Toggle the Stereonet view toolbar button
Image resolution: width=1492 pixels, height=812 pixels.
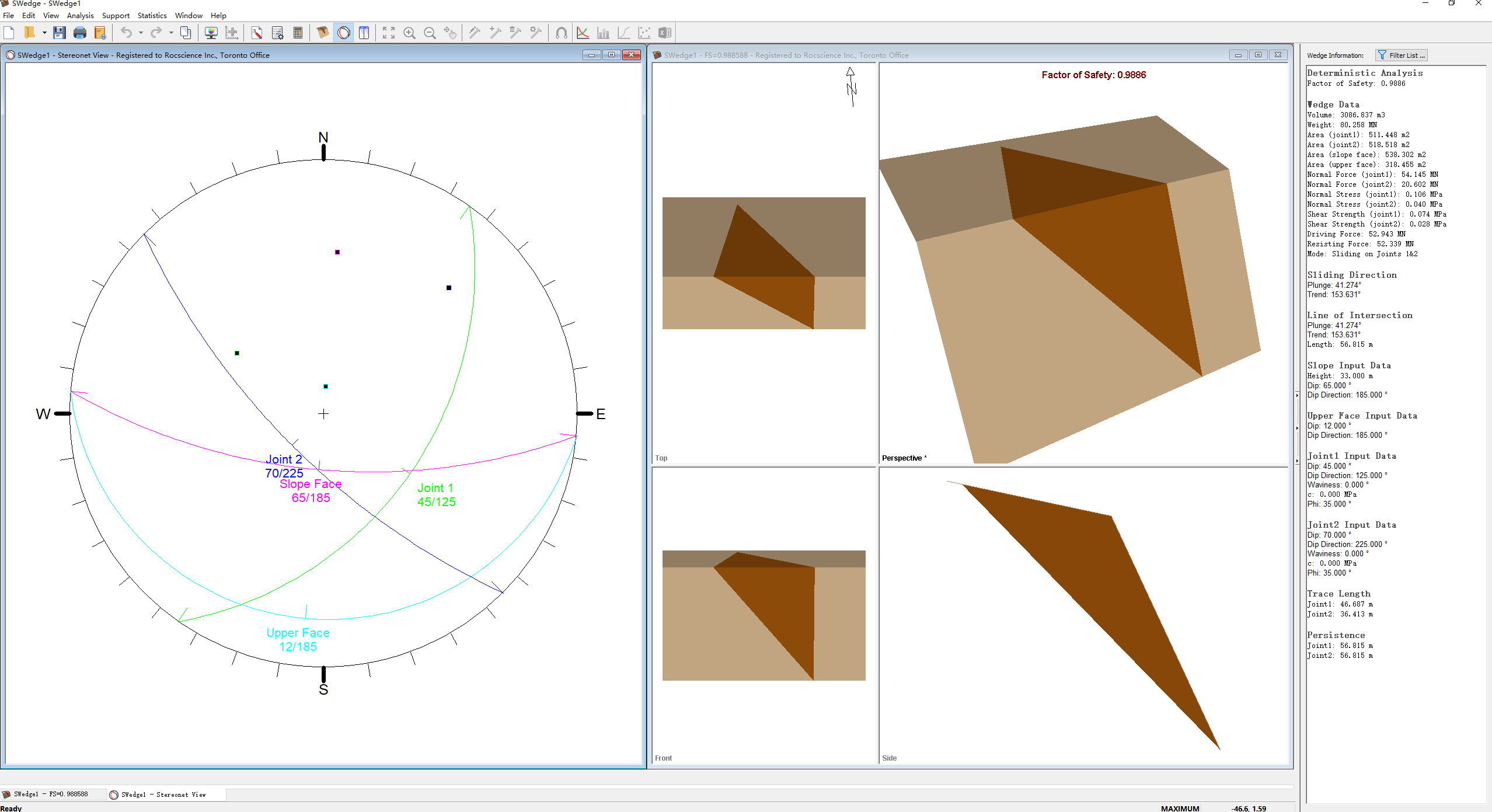coord(344,33)
